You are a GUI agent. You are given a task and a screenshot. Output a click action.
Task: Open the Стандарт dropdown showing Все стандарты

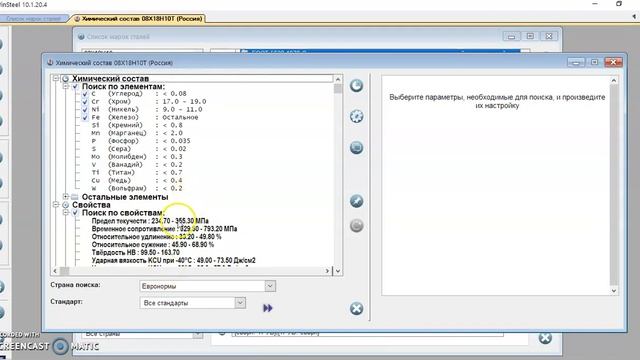click(x=193, y=303)
